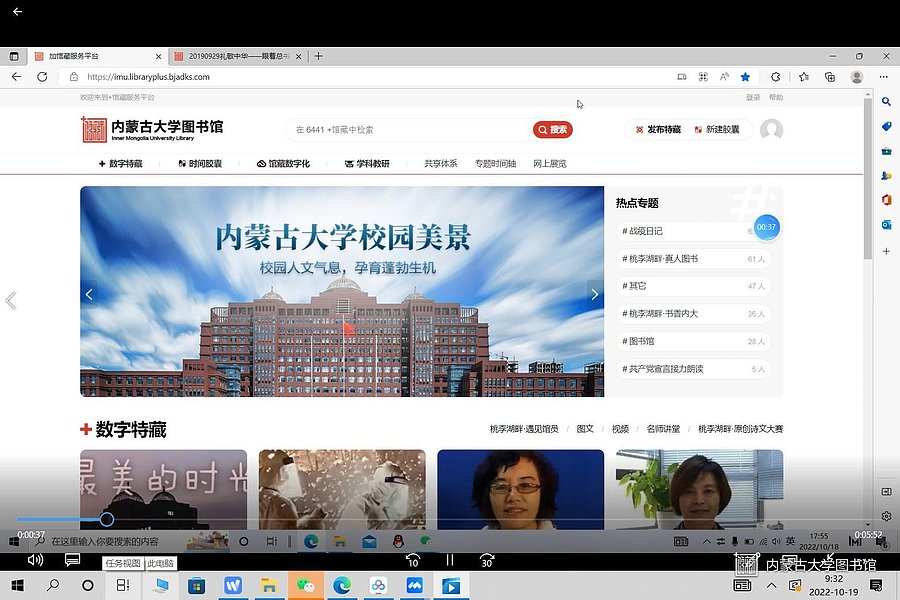Open Task View on the Windows taskbar
Image resolution: width=900 pixels, height=600 pixels.
click(x=122, y=585)
